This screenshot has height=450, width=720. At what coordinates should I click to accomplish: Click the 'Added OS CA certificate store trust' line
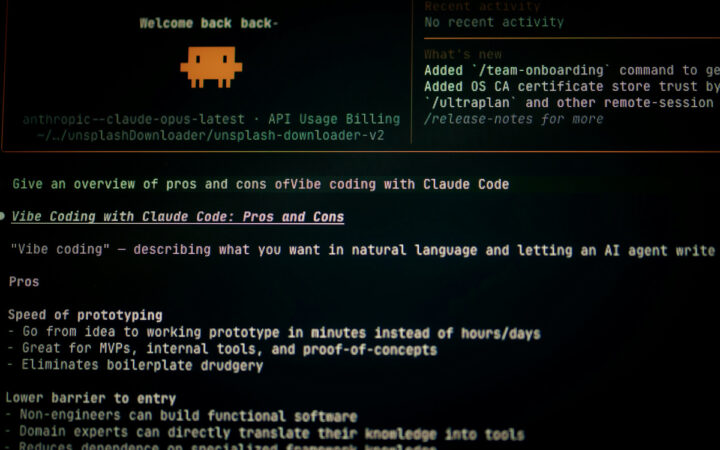[x=572, y=86]
